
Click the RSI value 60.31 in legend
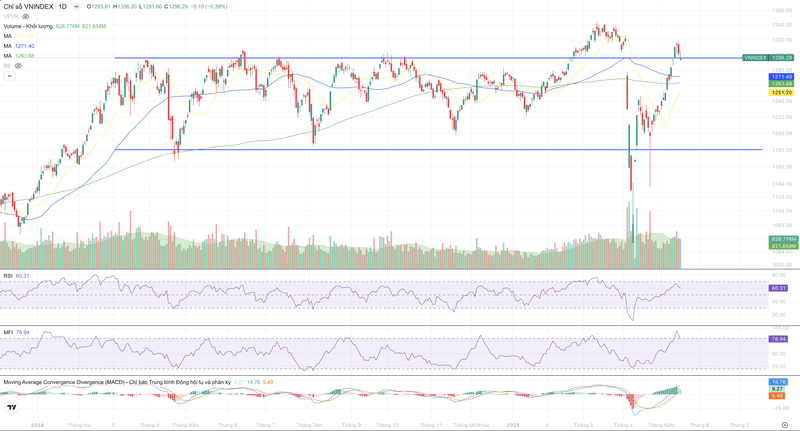(22, 276)
